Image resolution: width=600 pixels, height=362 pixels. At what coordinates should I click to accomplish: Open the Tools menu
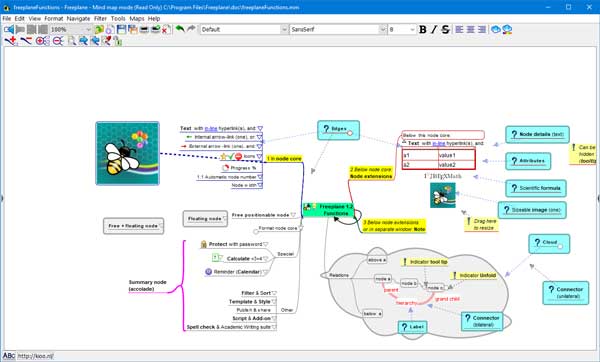coord(118,18)
